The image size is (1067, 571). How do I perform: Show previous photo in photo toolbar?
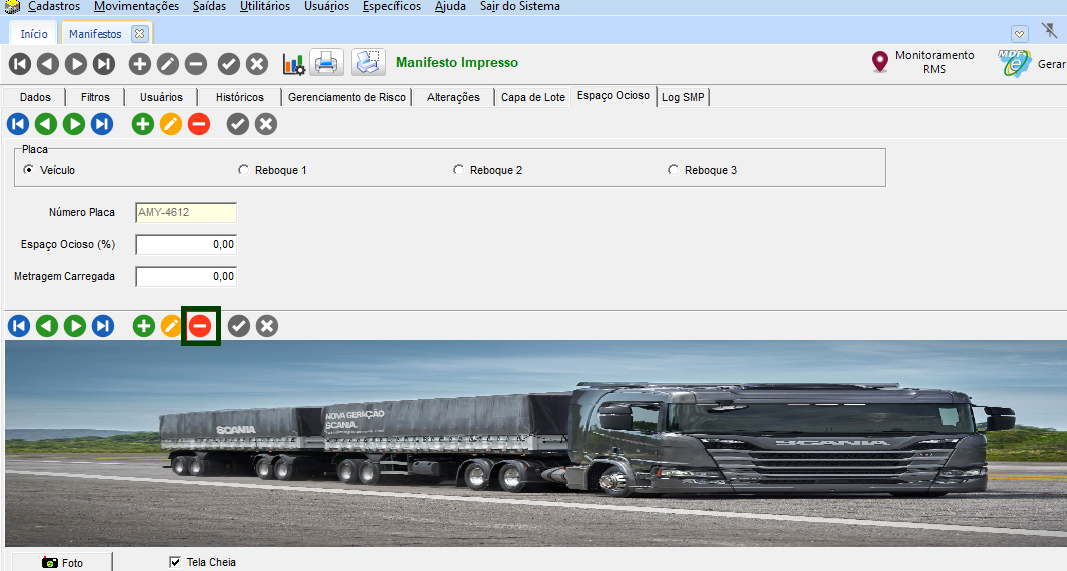click(x=47, y=326)
